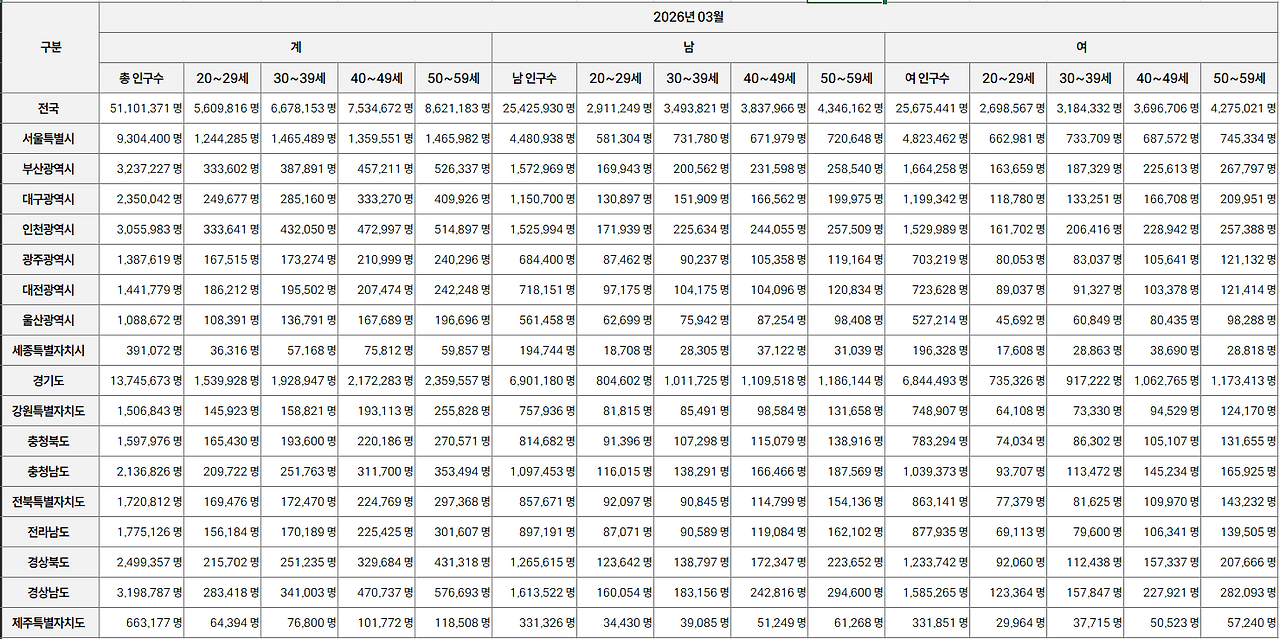This screenshot has width=1280, height=639.
Task: Select 충청북도 female population 783,294 명
Action: click(x=928, y=441)
